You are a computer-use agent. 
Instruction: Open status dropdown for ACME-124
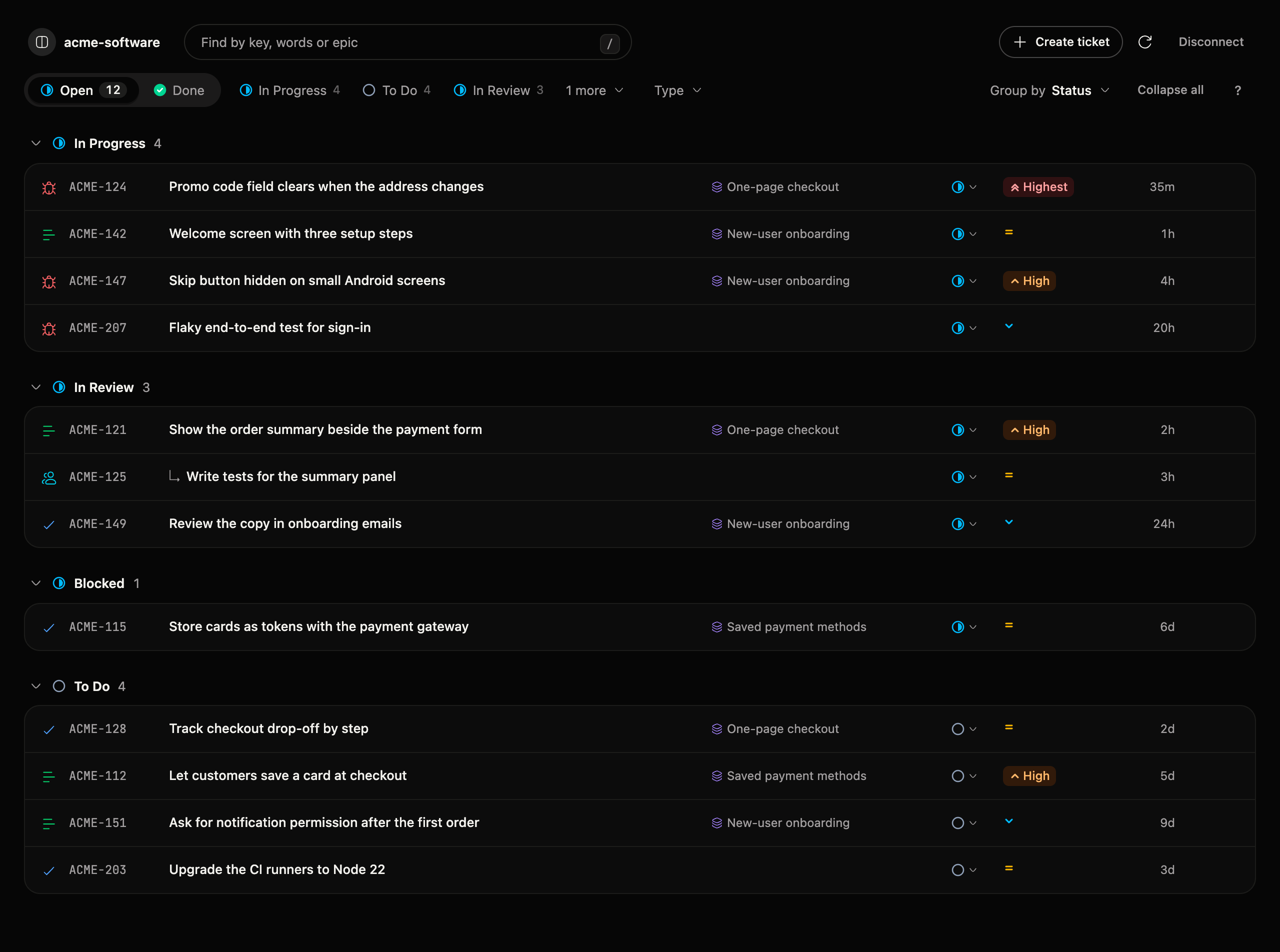[963, 186]
